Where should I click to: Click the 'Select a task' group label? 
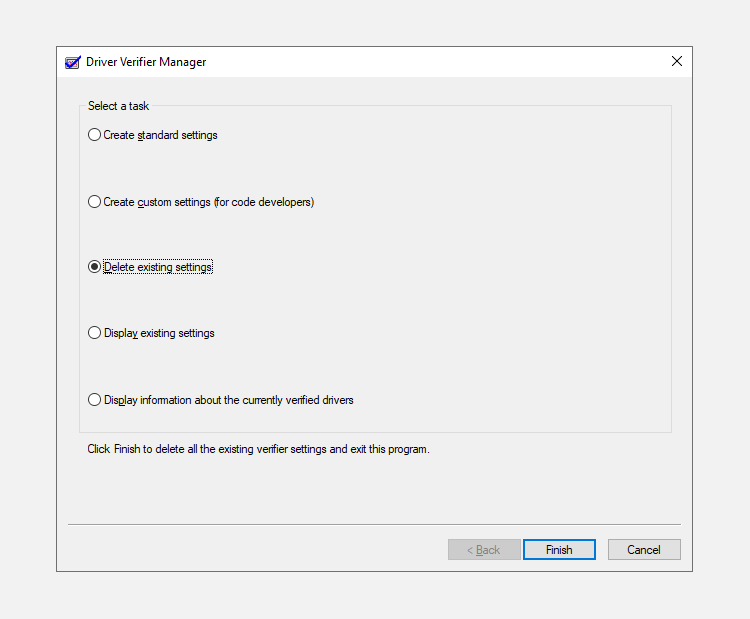(x=118, y=106)
